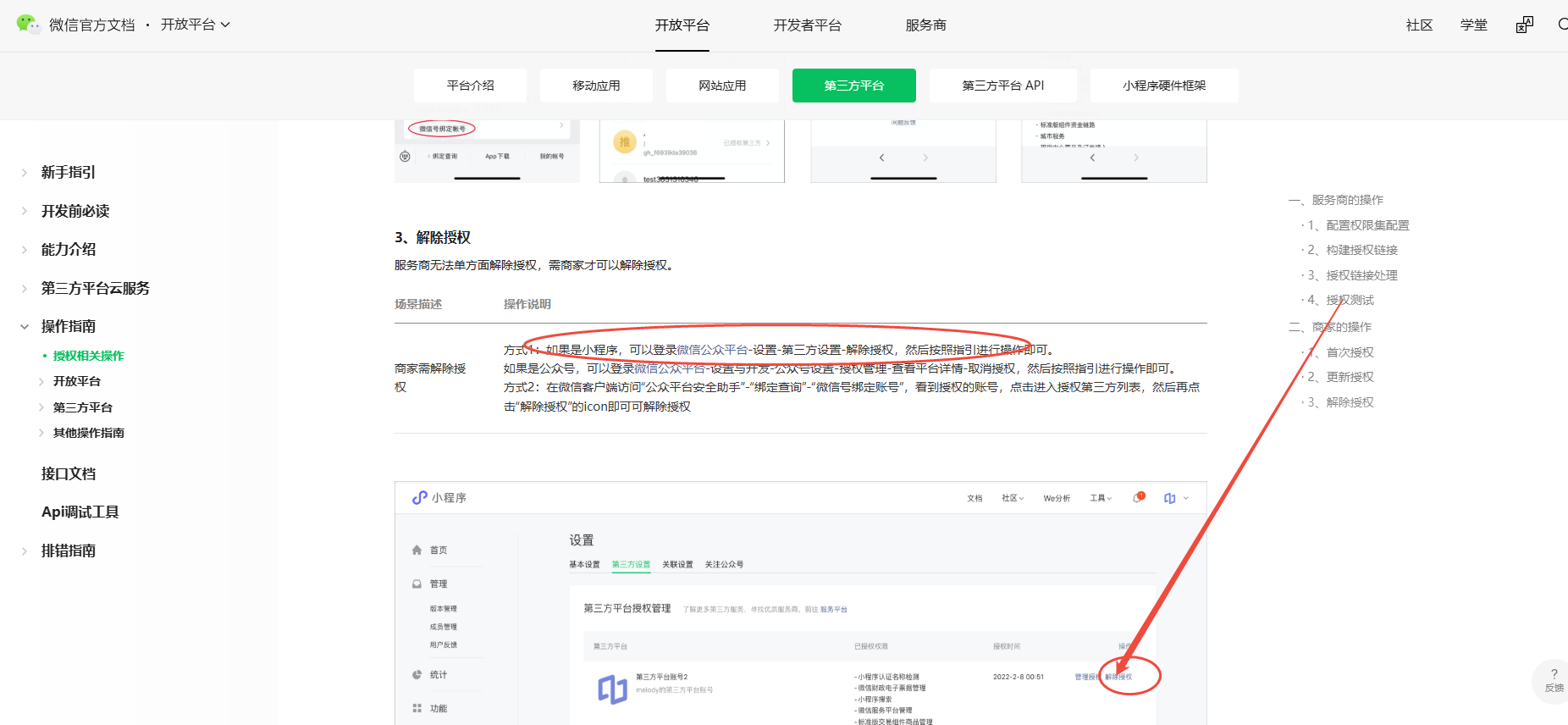Open the first phone screenshot thumbnail with 微信号绑定账号
The width and height of the screenshot is (1568, 725).
[488, 151]
